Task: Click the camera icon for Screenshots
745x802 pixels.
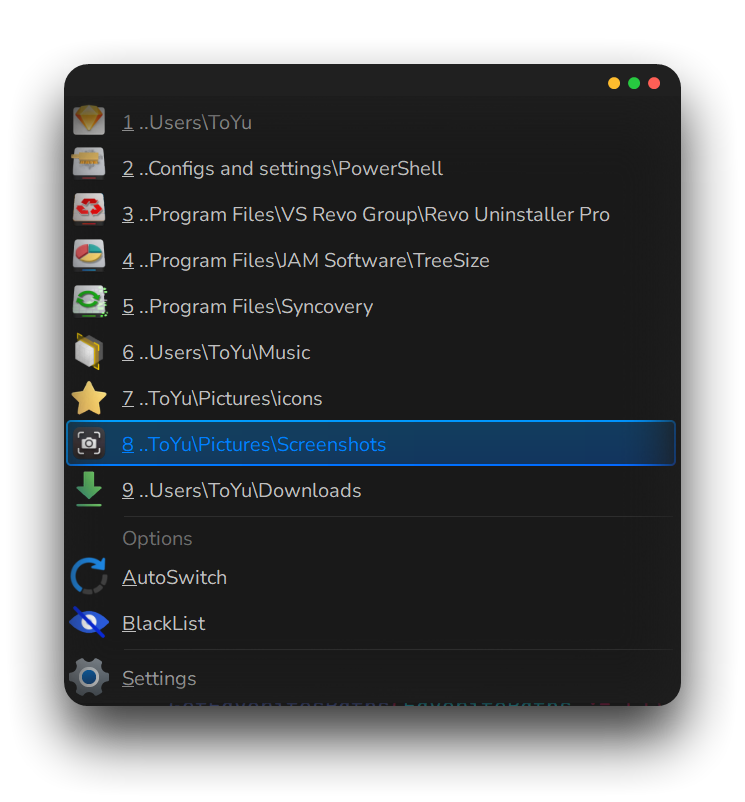Action: [x=89, y=443]
